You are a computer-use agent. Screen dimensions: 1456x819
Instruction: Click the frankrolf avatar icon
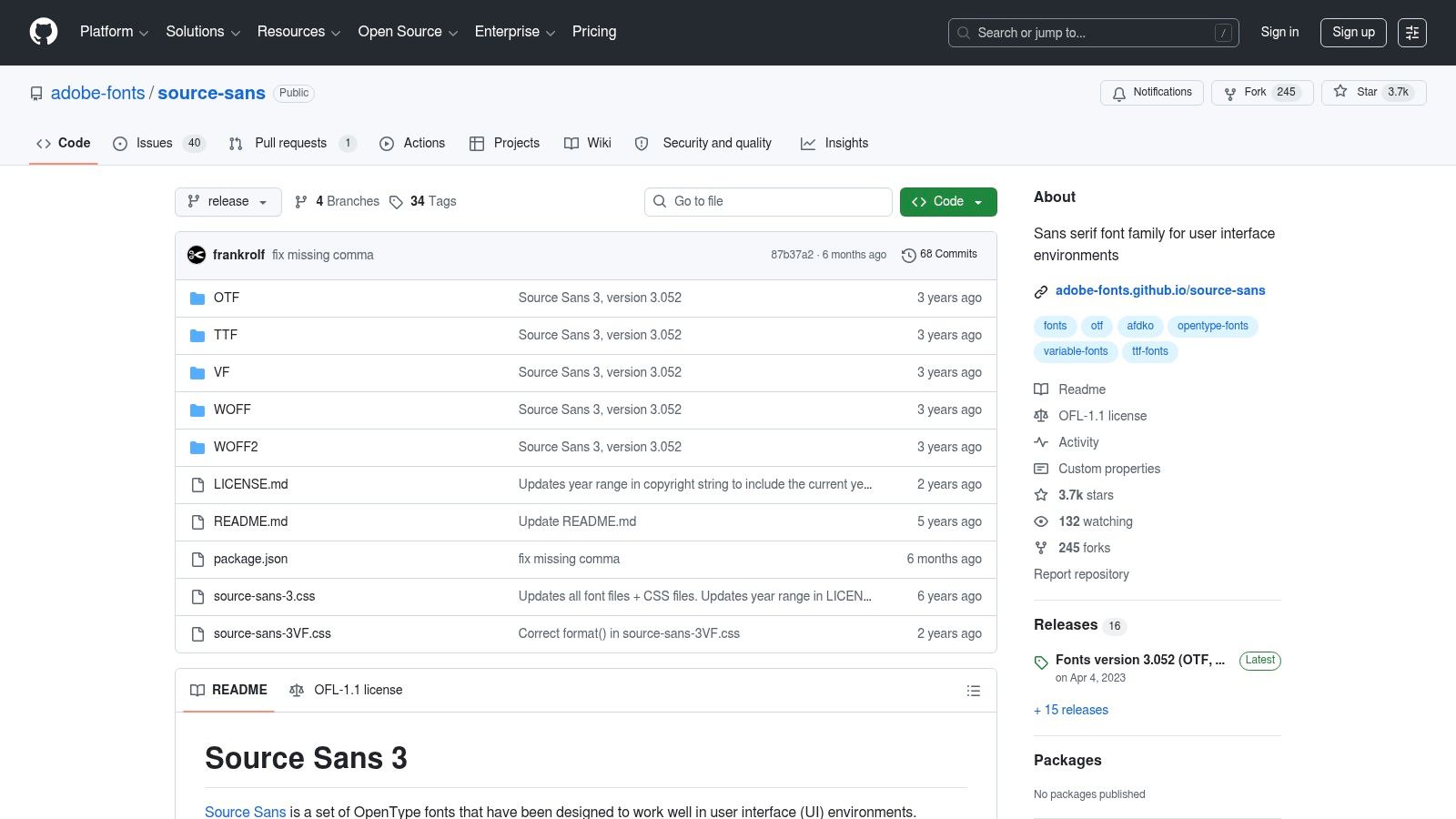[x=197, y=255]
